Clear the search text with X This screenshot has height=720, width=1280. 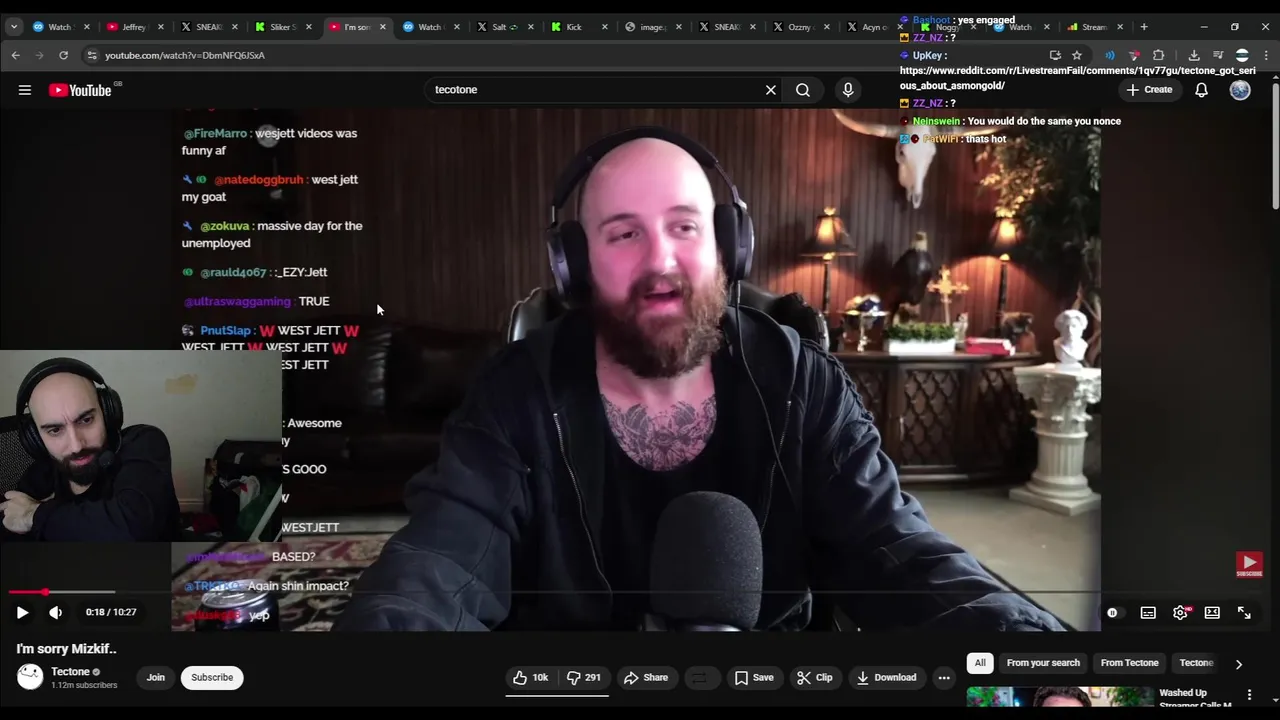click(x=771, y=90)
